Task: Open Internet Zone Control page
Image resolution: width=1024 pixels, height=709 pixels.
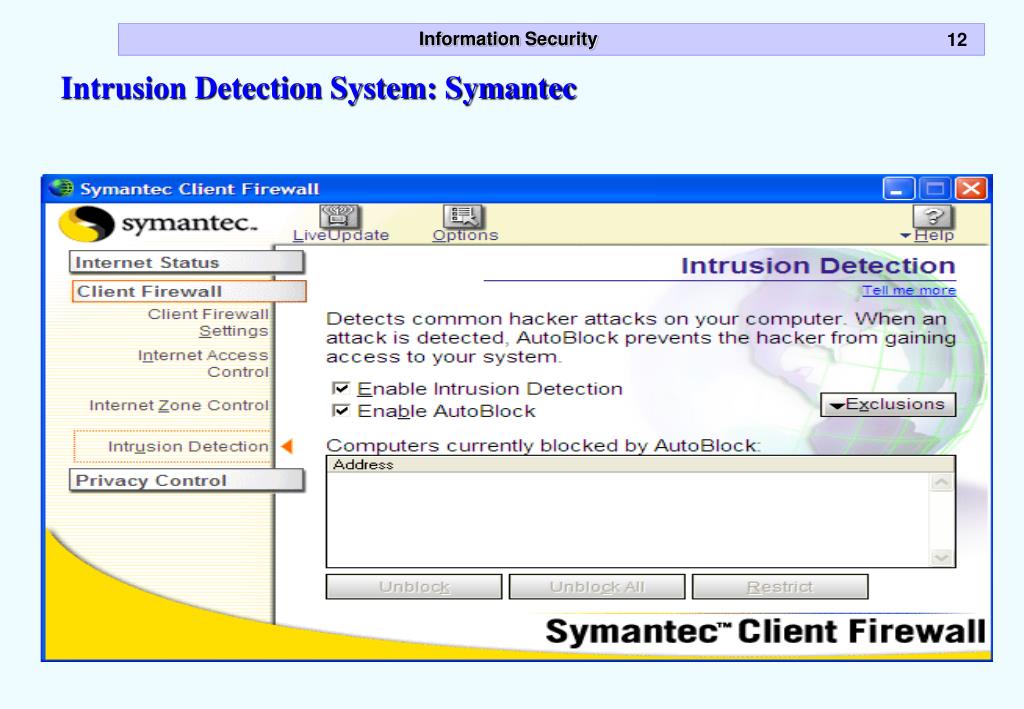Action: click(179, 405)
